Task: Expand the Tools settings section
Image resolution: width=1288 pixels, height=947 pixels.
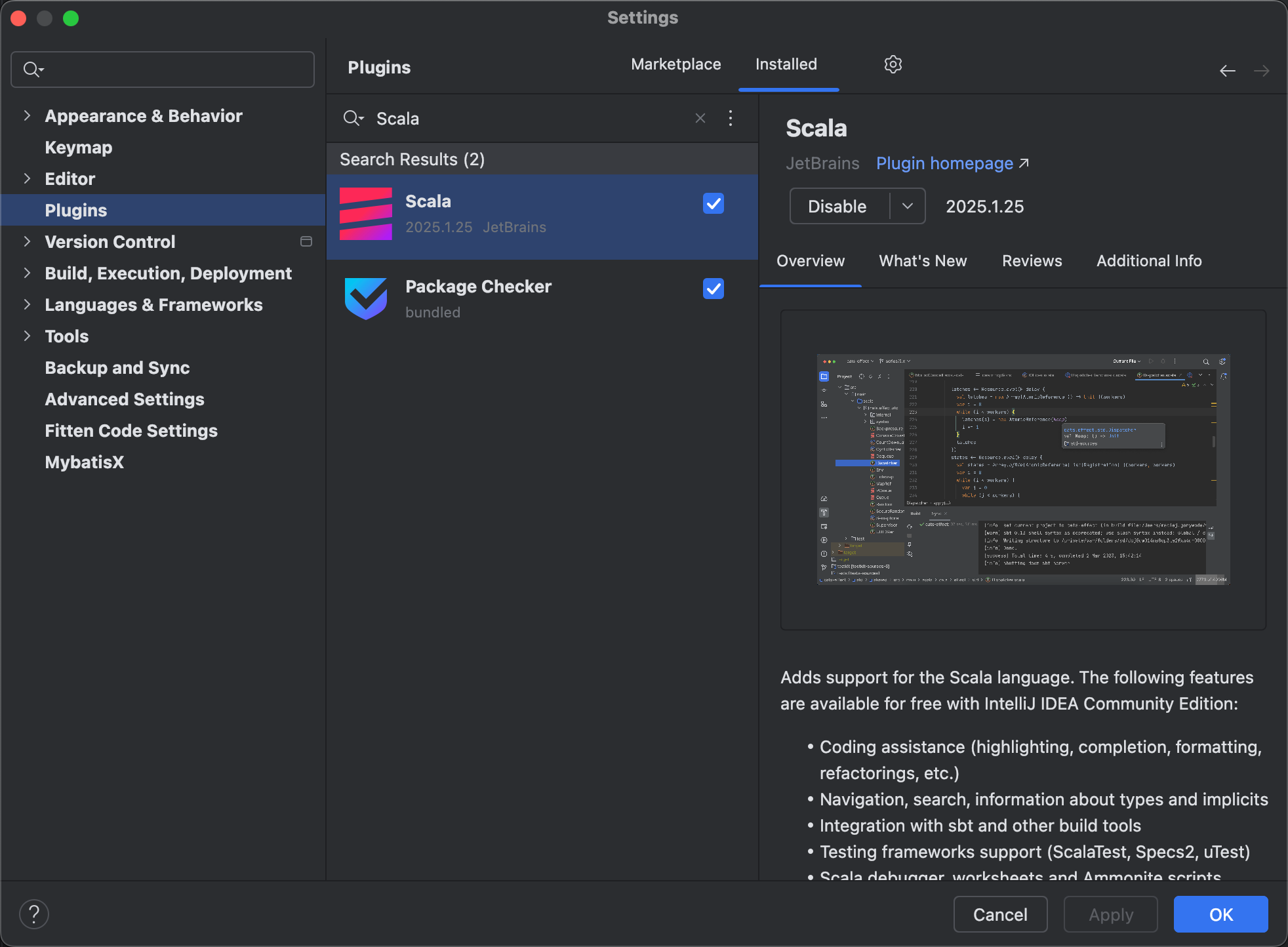Action: 27,336
